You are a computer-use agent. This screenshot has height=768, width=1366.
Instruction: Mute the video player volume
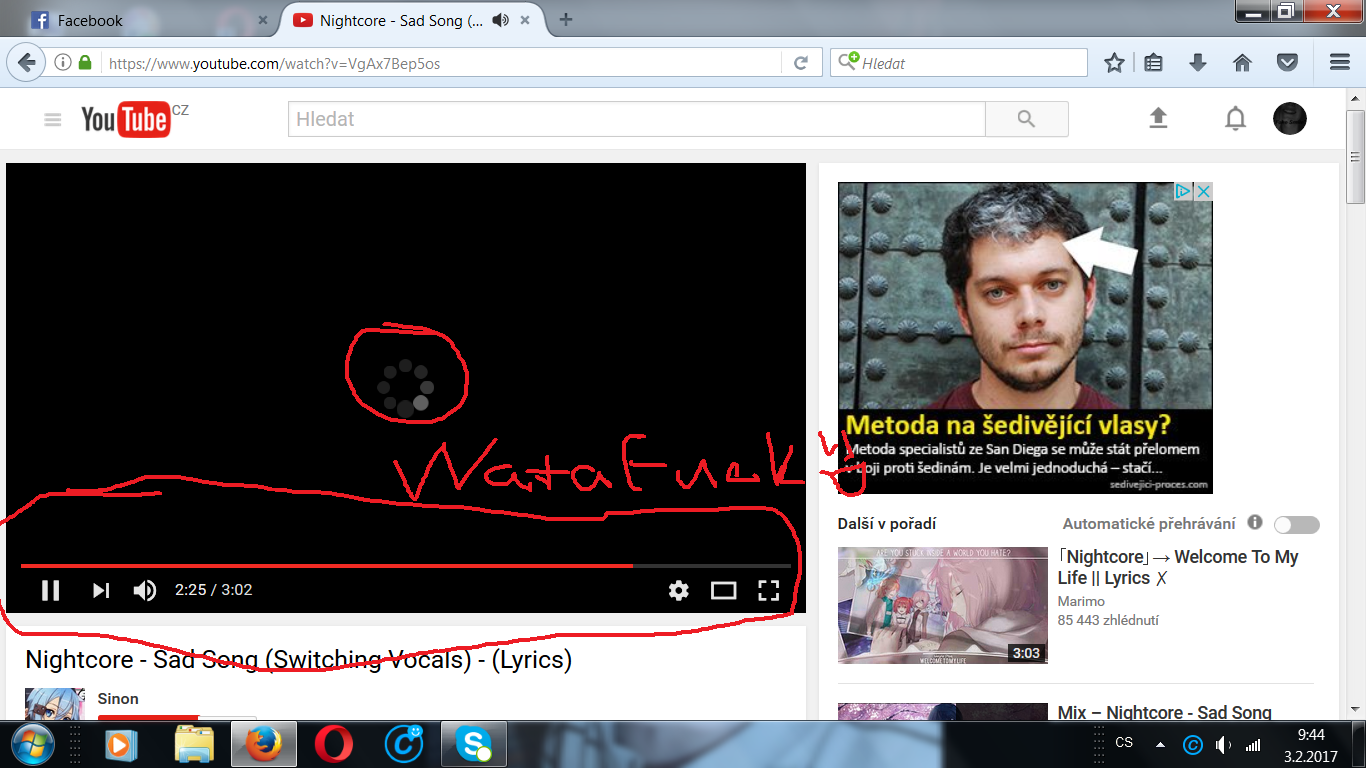(145, 590)
